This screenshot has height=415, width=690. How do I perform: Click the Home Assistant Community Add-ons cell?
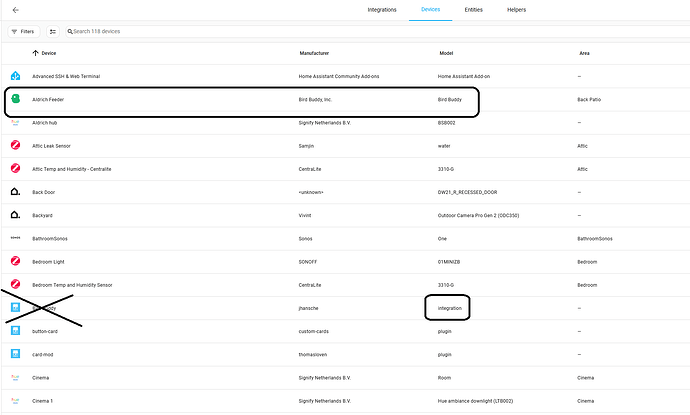click(339, 77)
